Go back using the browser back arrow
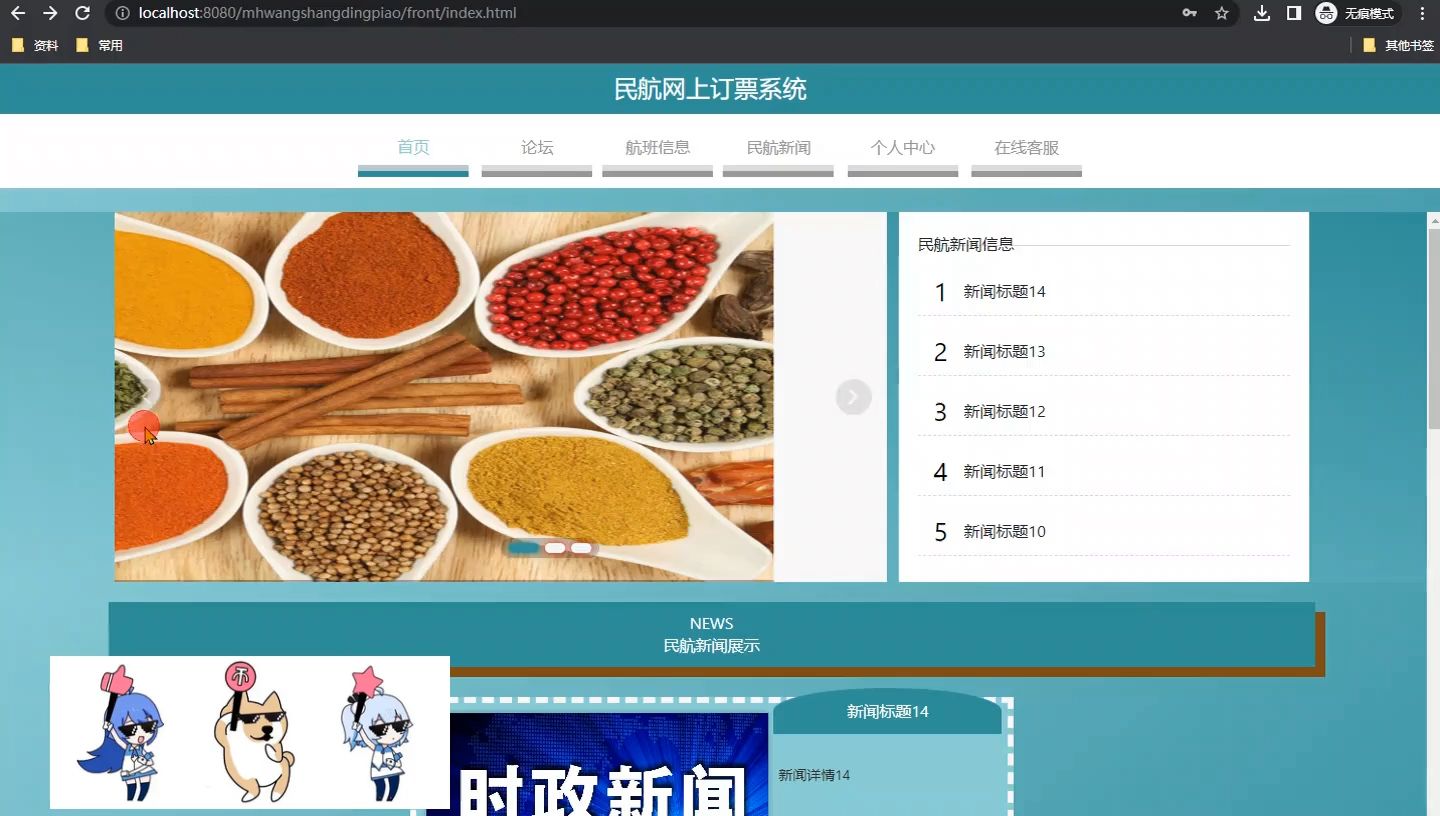Image resolution: width=1440 pixels, height=816 pixels. click(18, 13)
